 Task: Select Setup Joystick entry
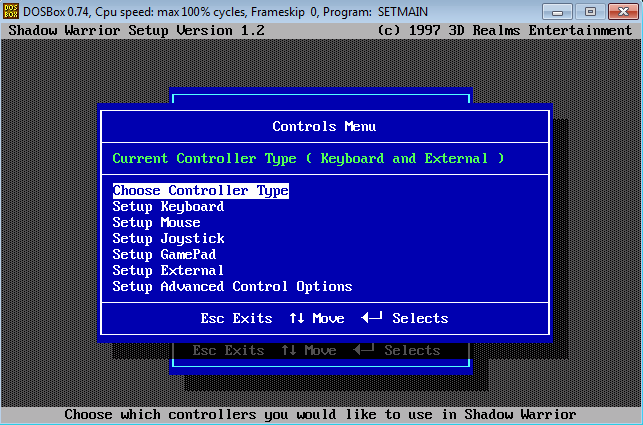tap(168, 238)
